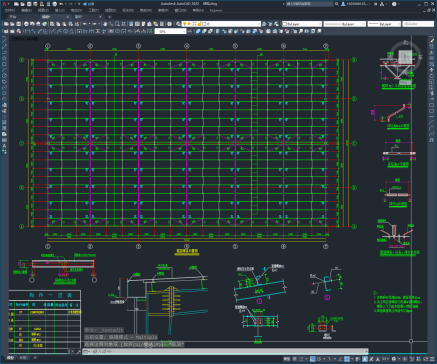
Task: Select the Mirror modify tool
Action: 432,52
